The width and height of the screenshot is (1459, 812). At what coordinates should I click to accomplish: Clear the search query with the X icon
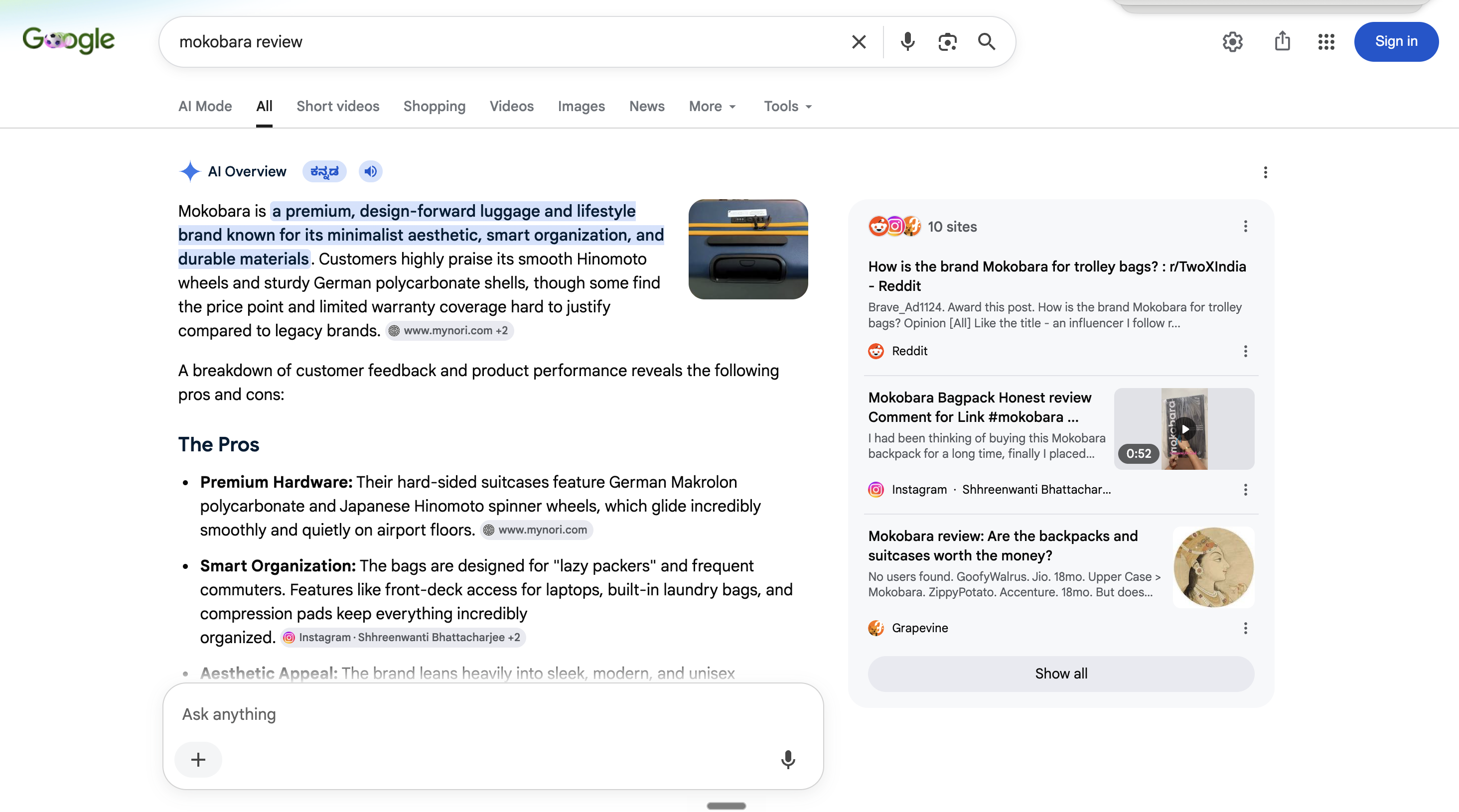(859, 42)
